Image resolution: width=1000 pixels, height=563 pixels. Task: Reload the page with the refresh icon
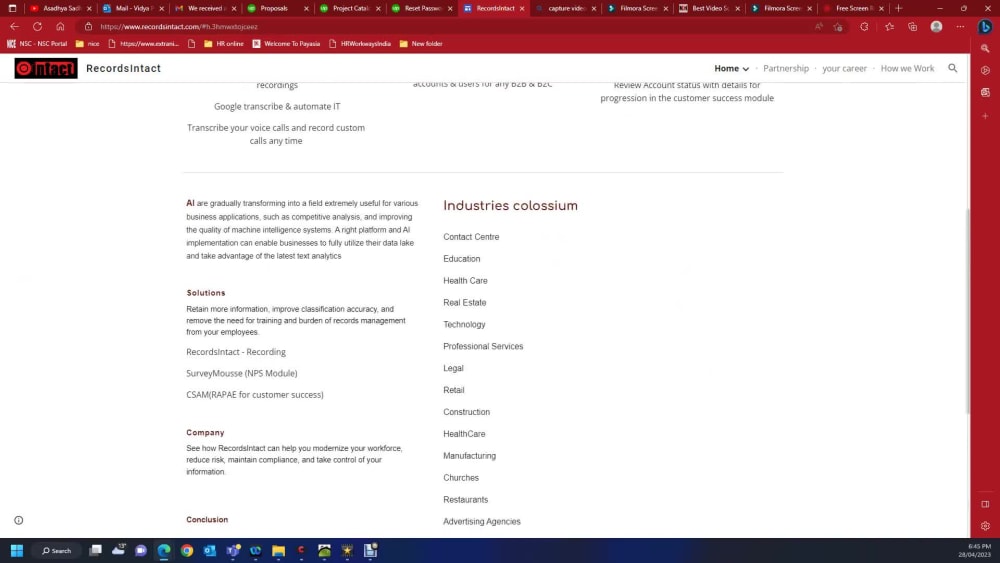(x=38, y=27)
